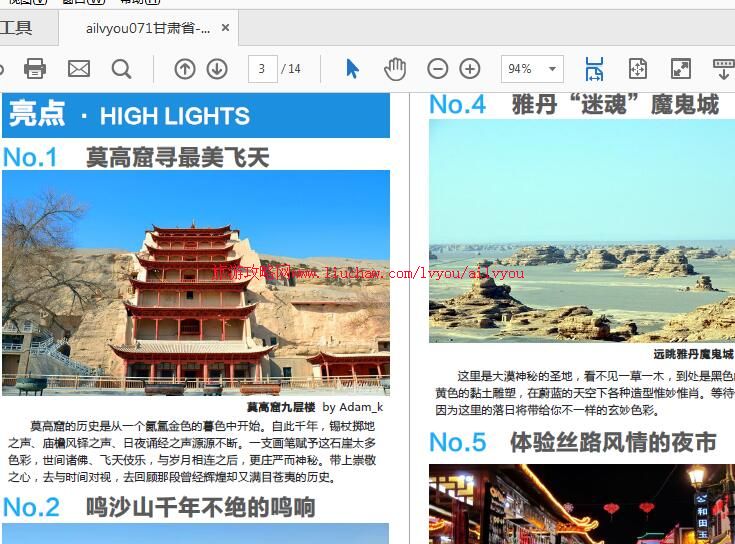Enter full screen with the diagonal arrows icon
Screen dimensions: 735x544
681,68
